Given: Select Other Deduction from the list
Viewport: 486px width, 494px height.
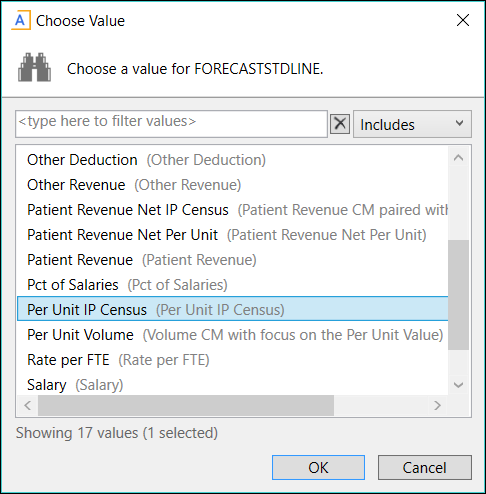Looking at the screenshot, I should tap(232, 160).
